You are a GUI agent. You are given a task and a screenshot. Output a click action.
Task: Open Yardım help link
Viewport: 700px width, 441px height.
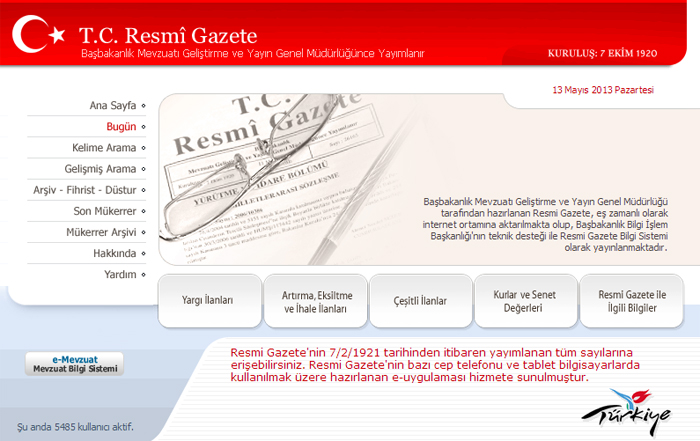pyautogui.click(x=120, y=274)
